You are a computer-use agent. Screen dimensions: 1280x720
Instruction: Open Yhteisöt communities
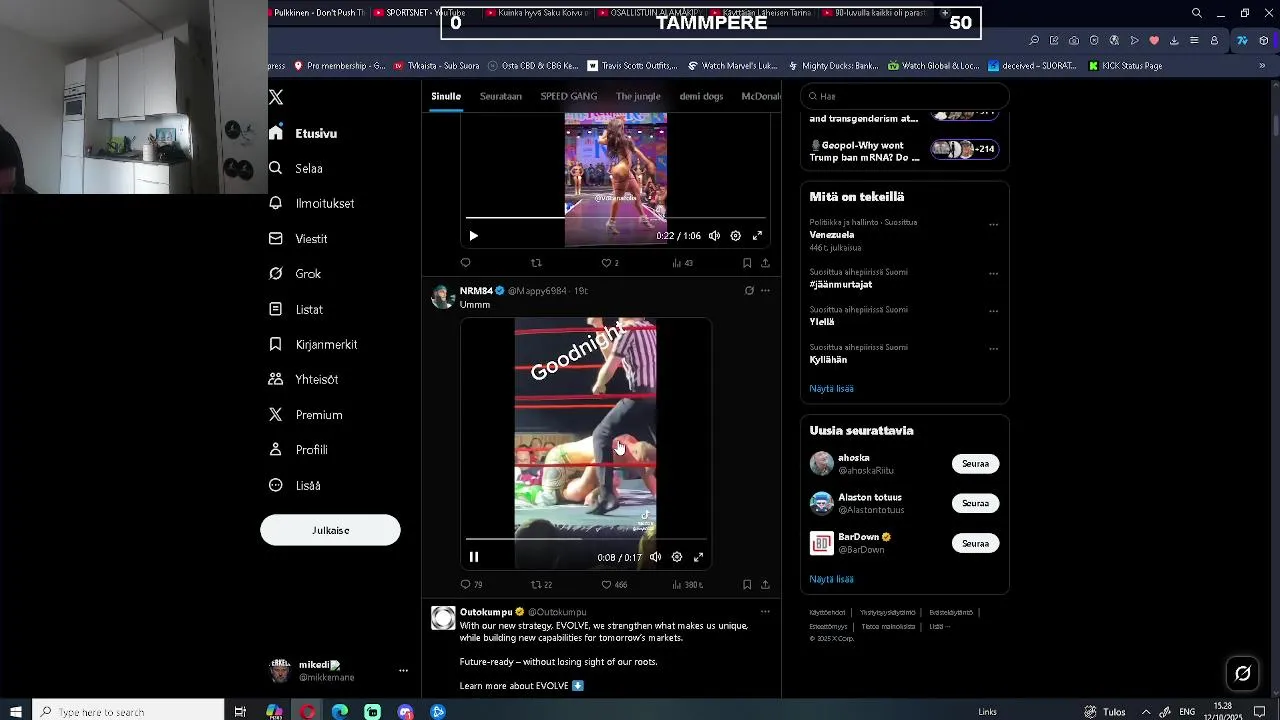(304, 379)
